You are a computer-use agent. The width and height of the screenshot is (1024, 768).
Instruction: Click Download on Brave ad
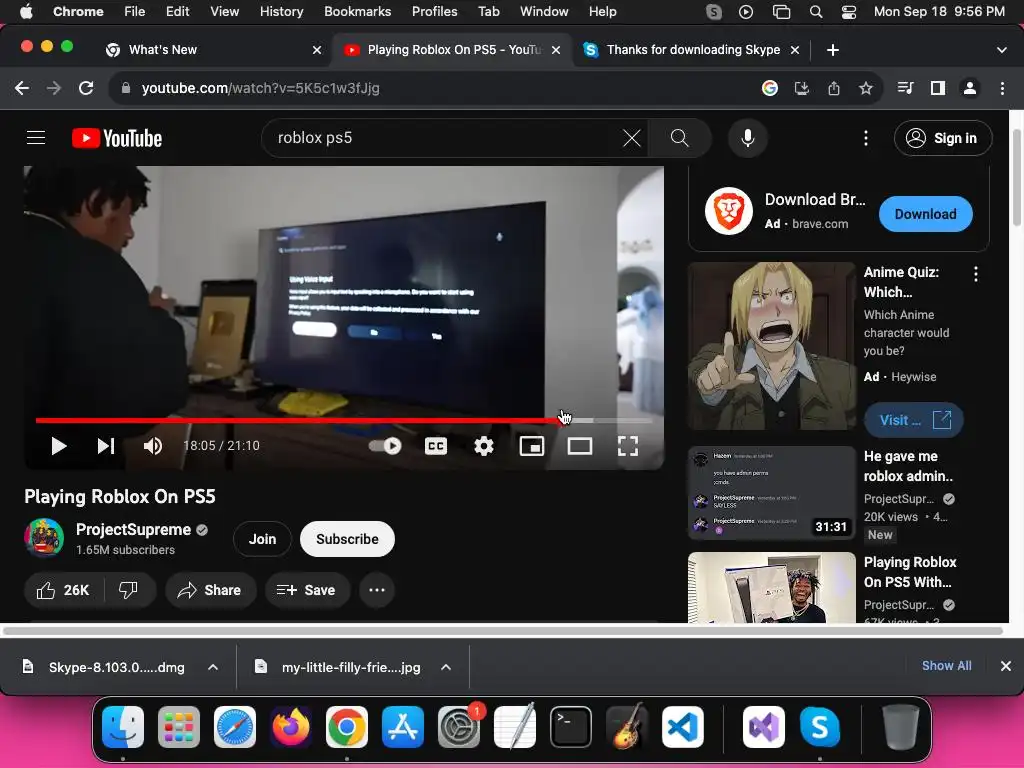click(925, 214)
